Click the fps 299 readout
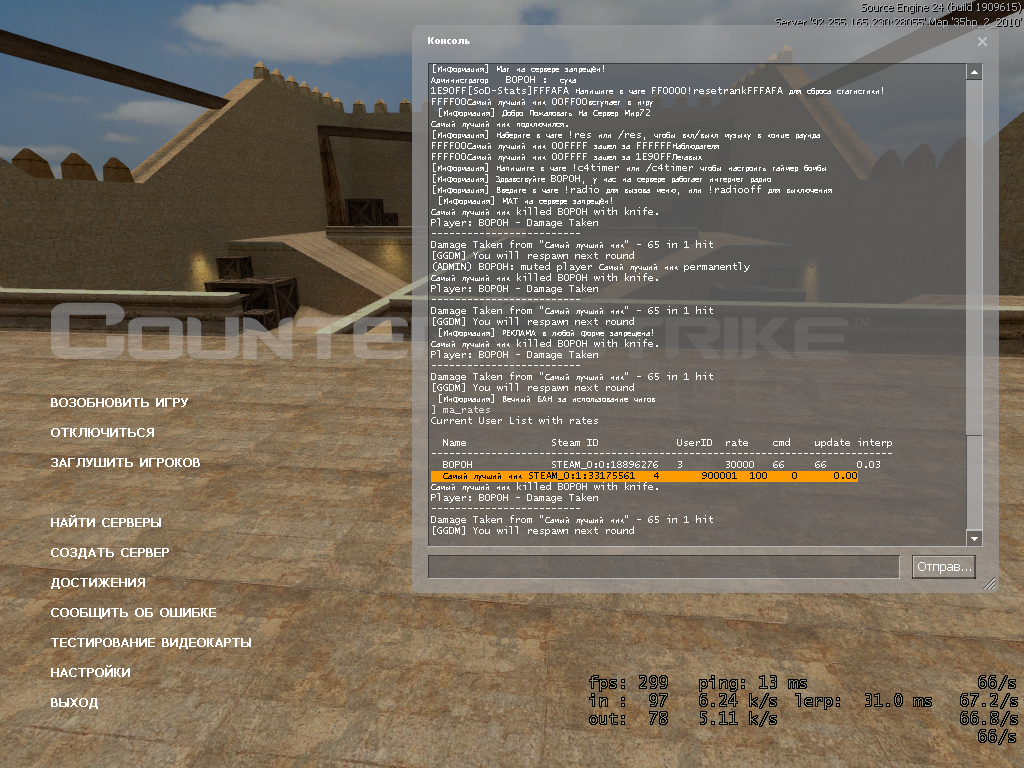1024x768 pixels. tap(628, 683)
